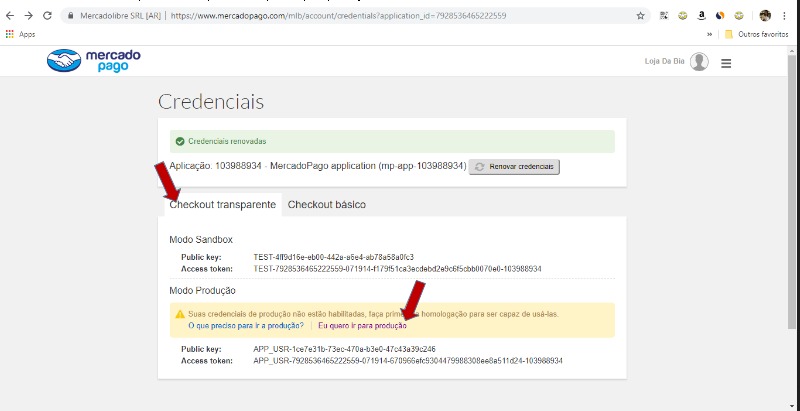Open the hamburger menu
This screenshot has height=411, width=800.
pyautogui.click(x=726, y=63)
